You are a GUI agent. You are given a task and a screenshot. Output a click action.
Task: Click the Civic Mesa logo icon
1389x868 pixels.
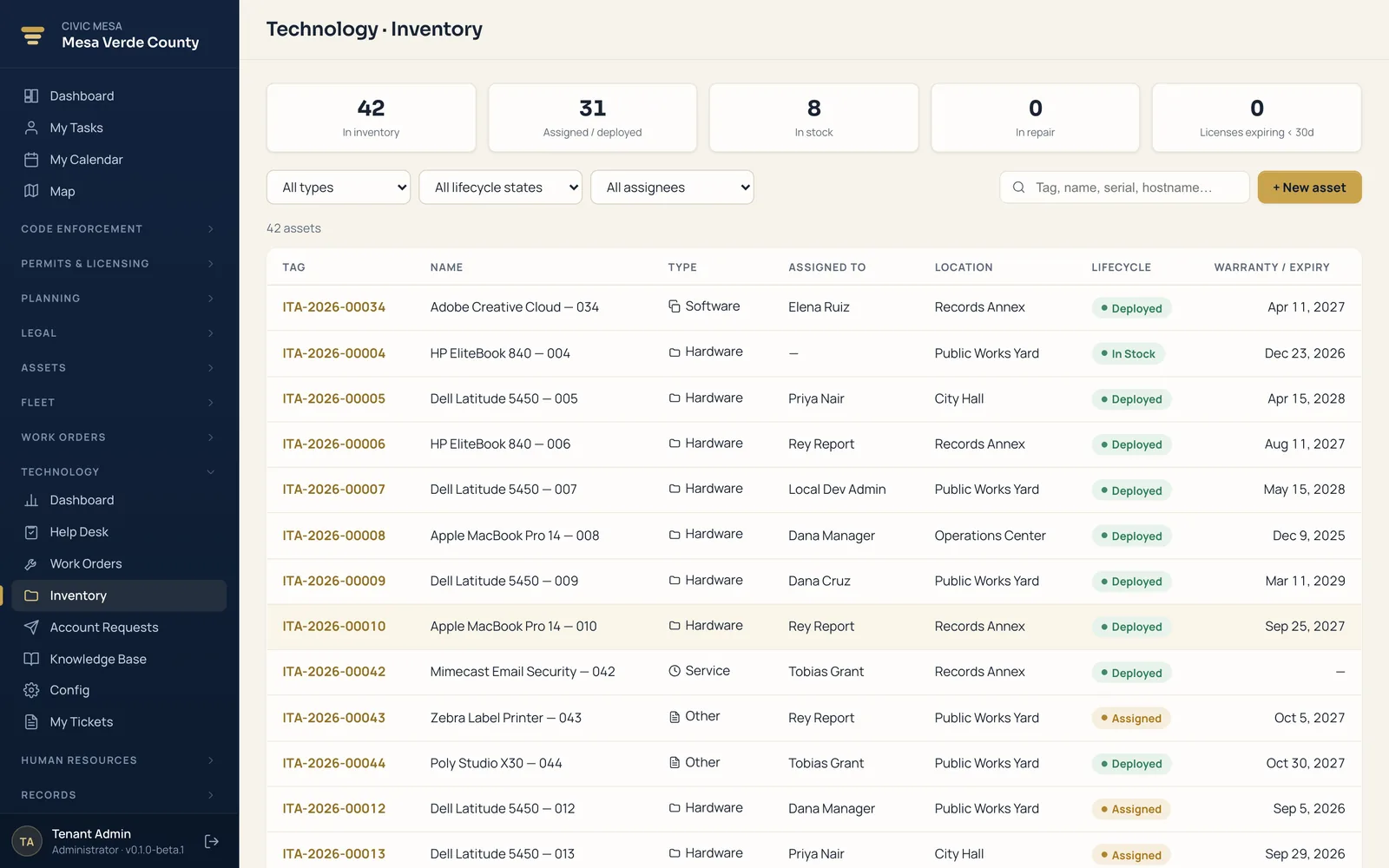point(33,35)
